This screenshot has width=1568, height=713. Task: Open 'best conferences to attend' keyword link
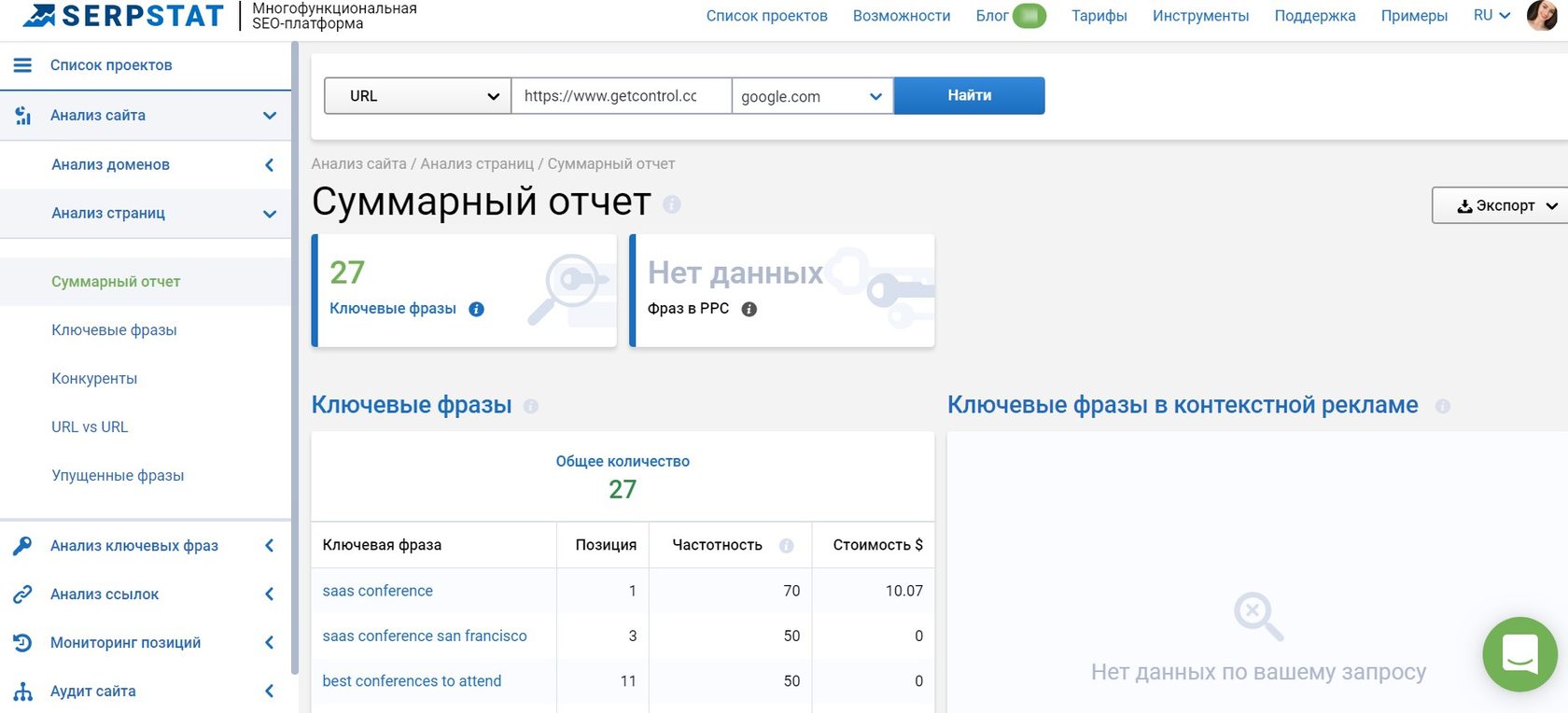(412, 681)
